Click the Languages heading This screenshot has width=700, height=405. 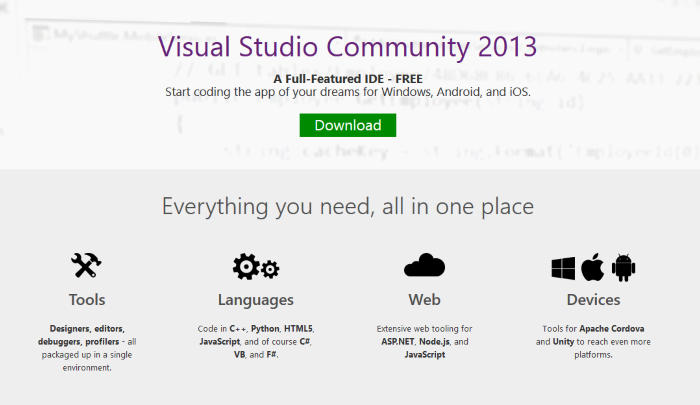[x=256, y=300]
